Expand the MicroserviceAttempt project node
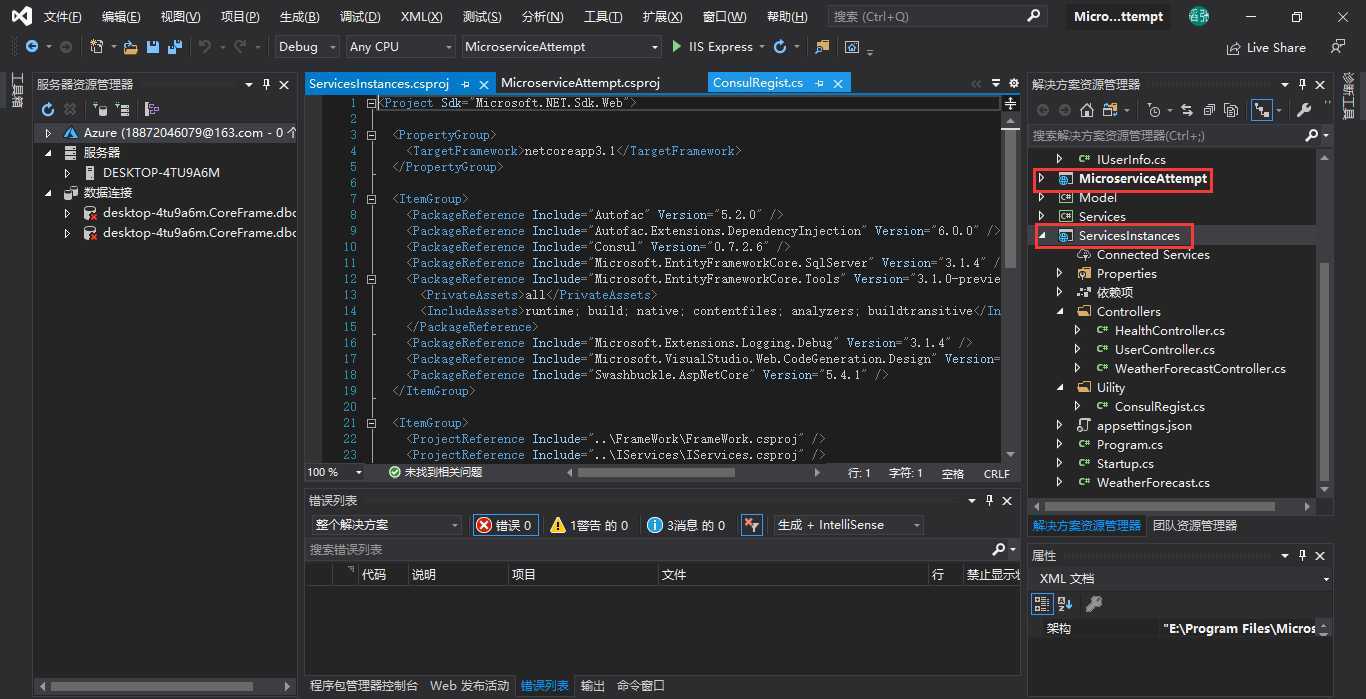 tap(1041, 179)
